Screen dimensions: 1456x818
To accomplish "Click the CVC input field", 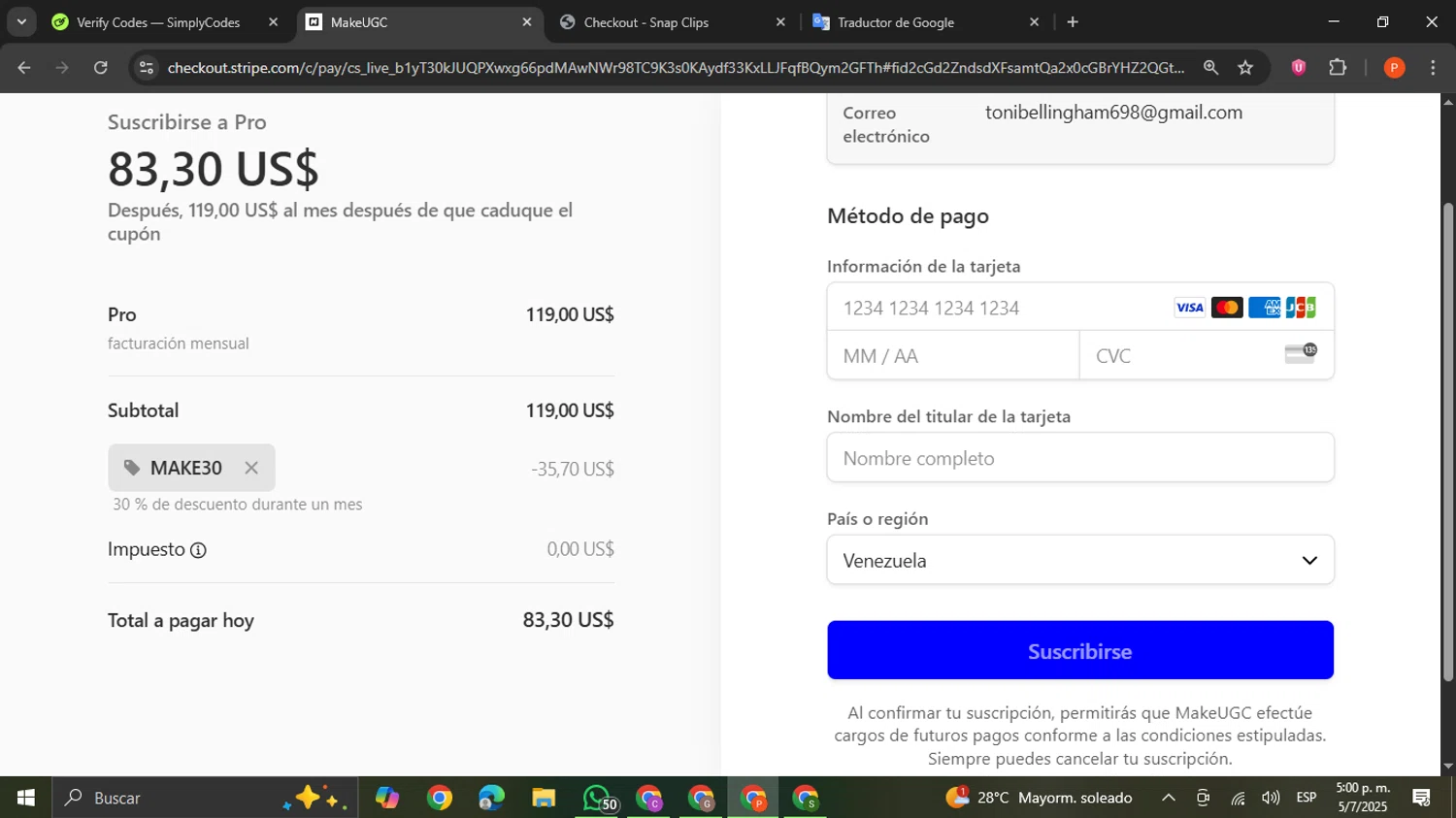I will tap(1207, 355).
